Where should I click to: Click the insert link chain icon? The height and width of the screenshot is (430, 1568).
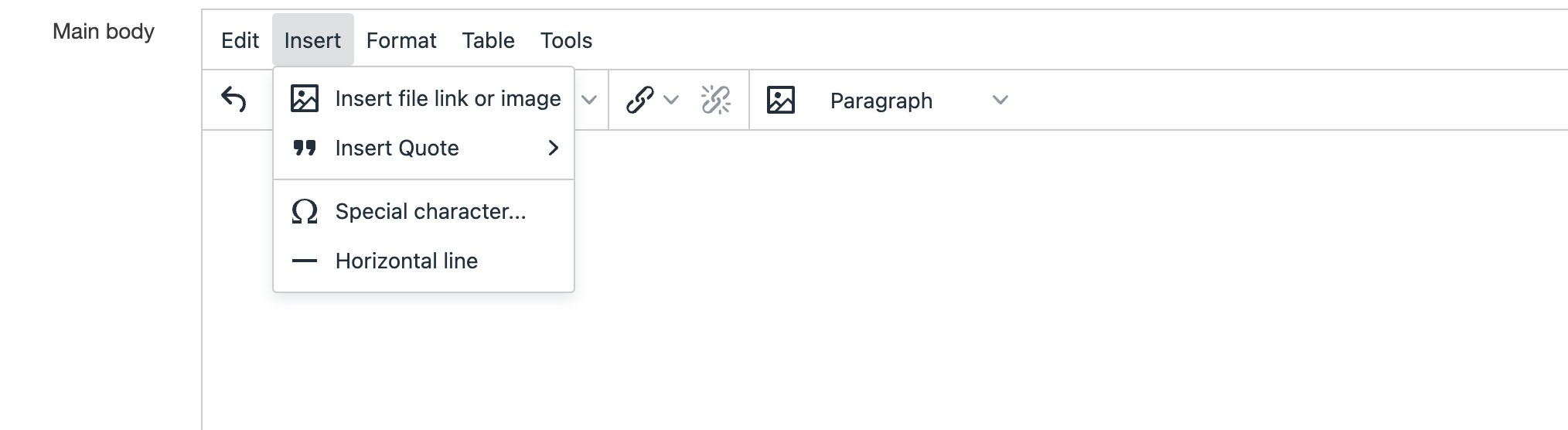pos(640,100)
